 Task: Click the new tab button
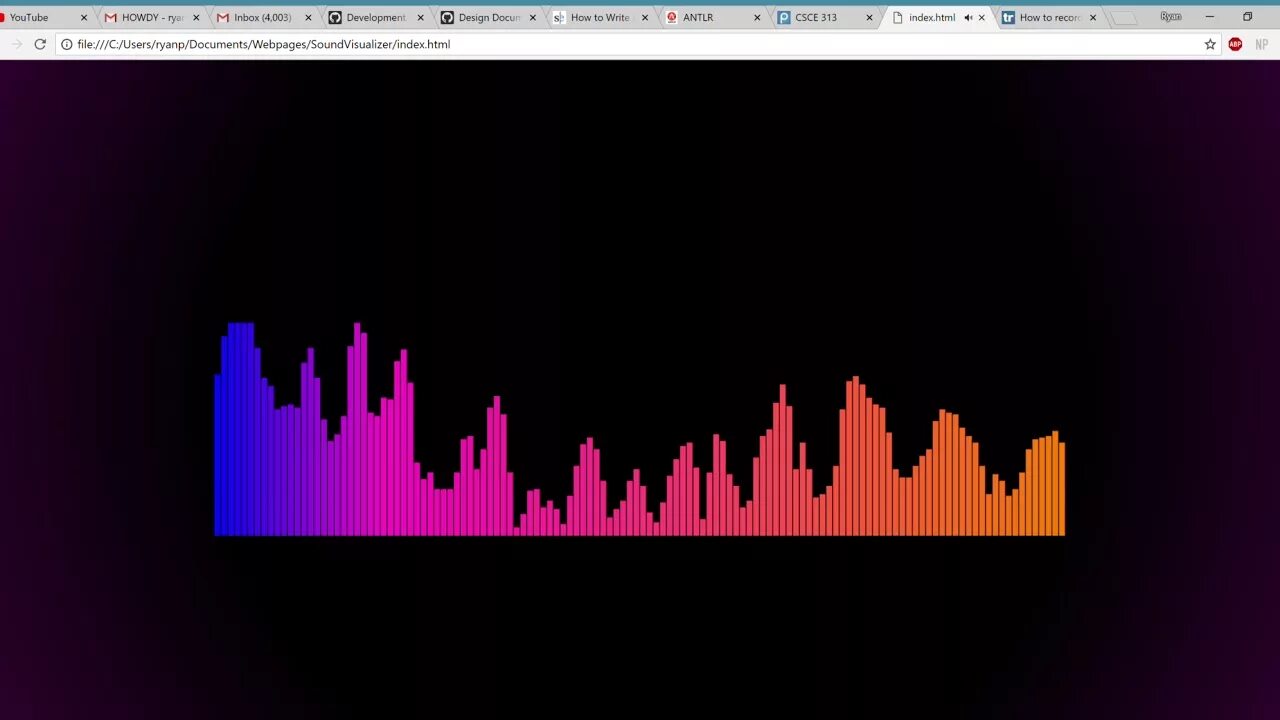(1124, 18)
